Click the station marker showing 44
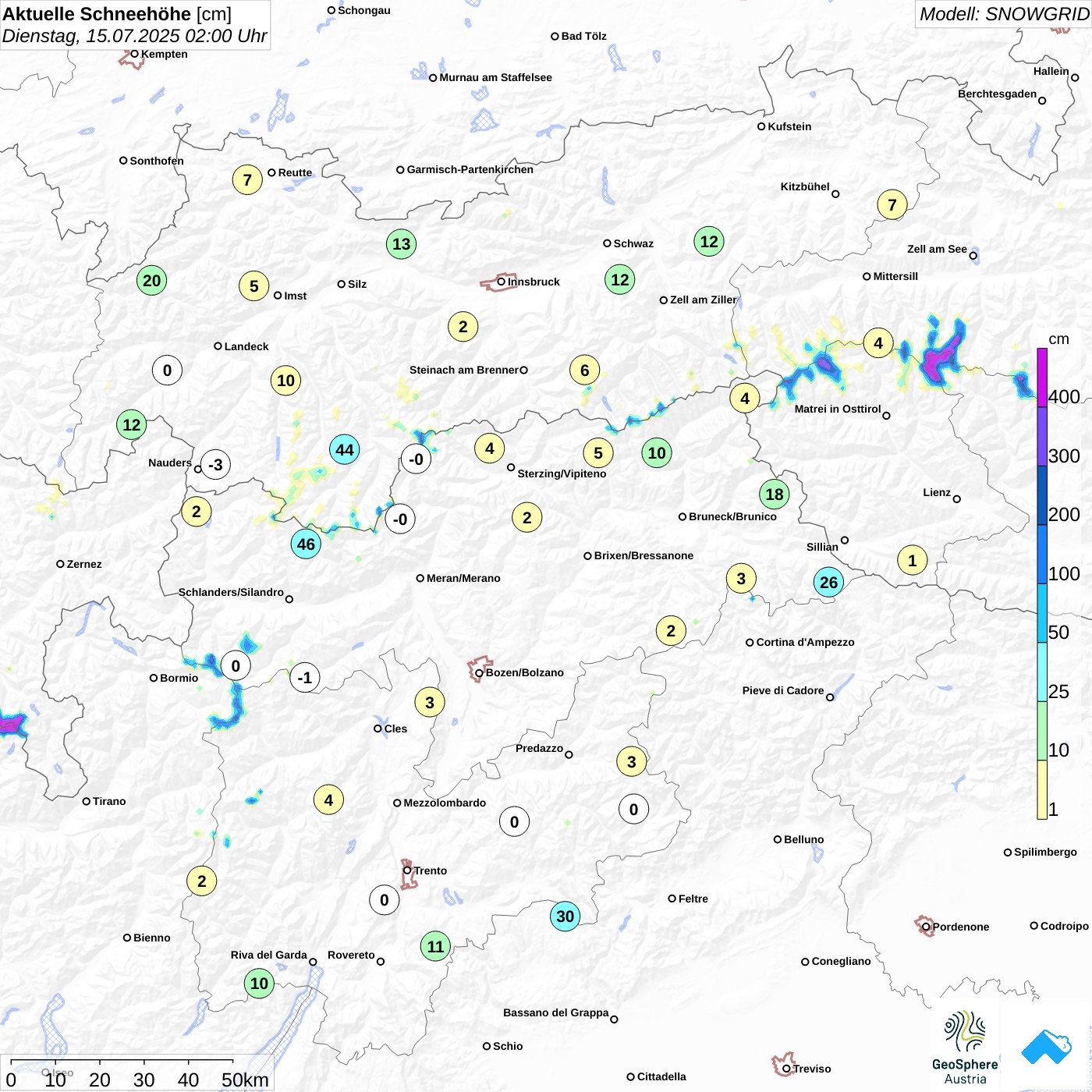The height and width of the screenshot is (1092, 1092). click(344, 449)
